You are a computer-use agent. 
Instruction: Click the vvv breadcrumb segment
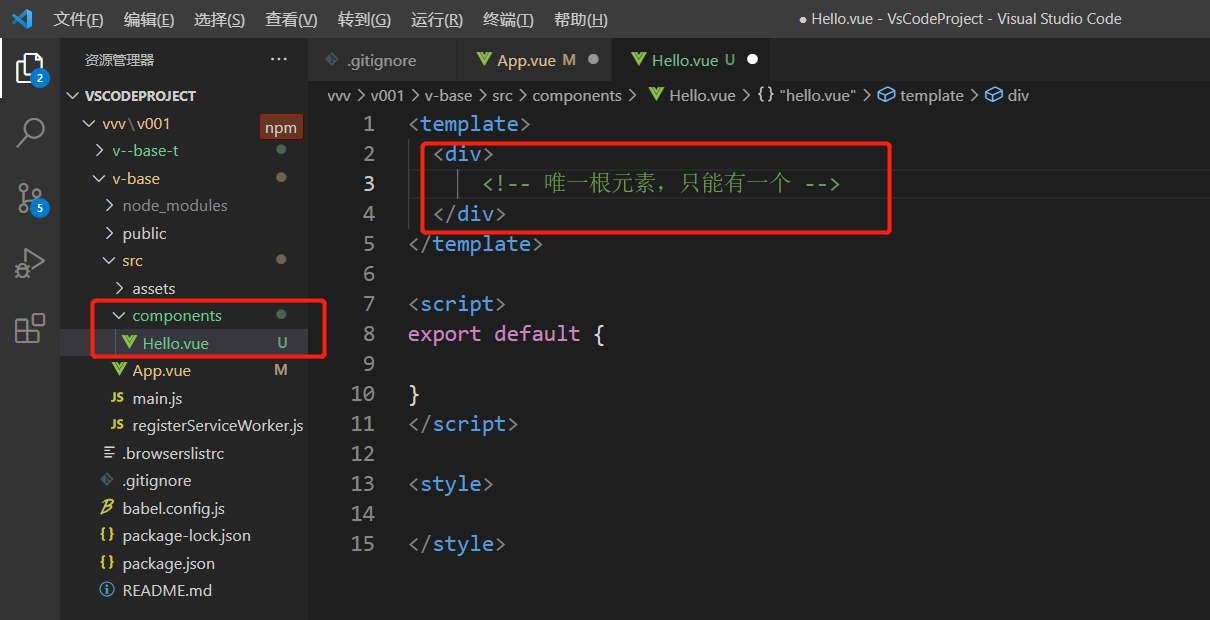click(339, 95)
